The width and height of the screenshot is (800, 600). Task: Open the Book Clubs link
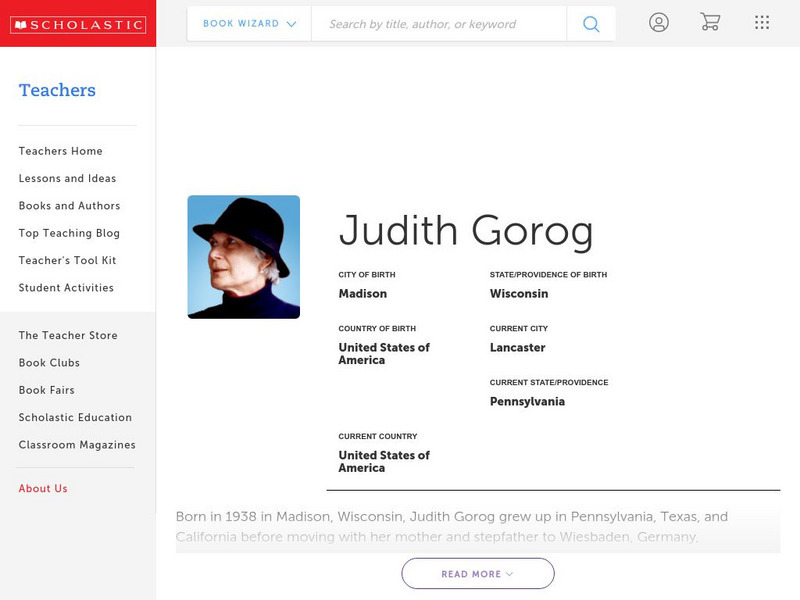coord(49,363)
